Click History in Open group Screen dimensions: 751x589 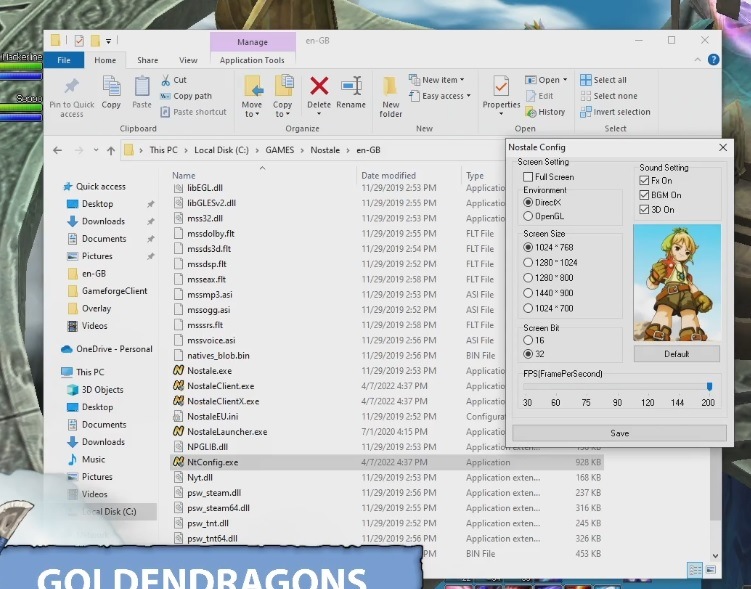[x=546, y=112]
